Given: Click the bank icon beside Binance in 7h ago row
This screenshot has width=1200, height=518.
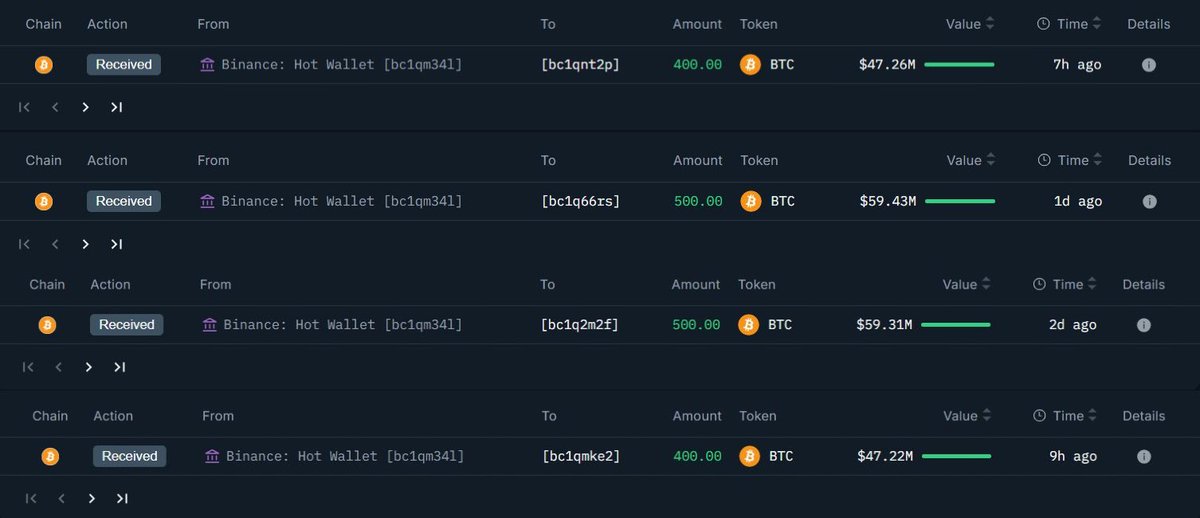Looking at the screenshot, I should coord(207,65).
